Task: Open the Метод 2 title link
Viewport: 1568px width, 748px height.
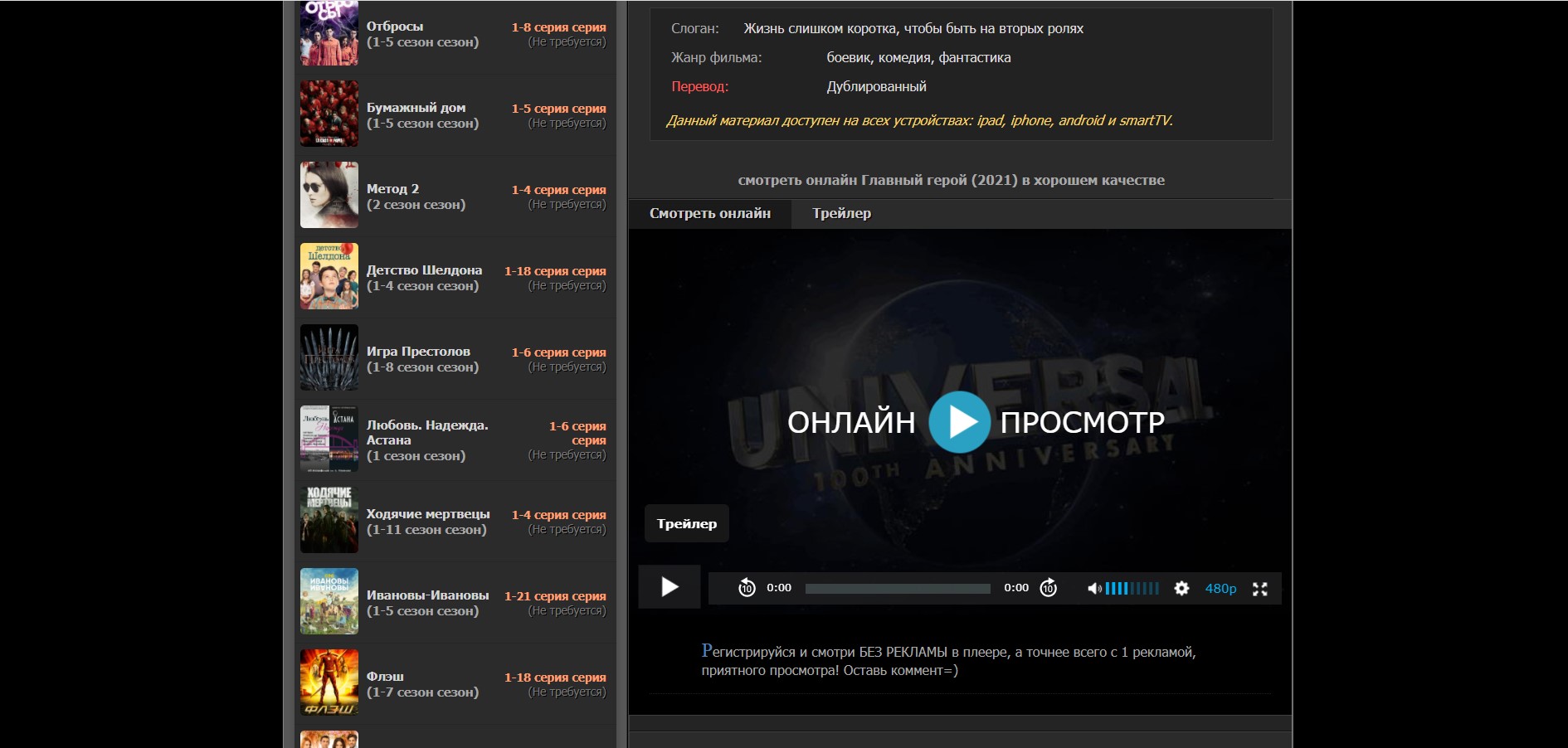Action: coord(393,189)
